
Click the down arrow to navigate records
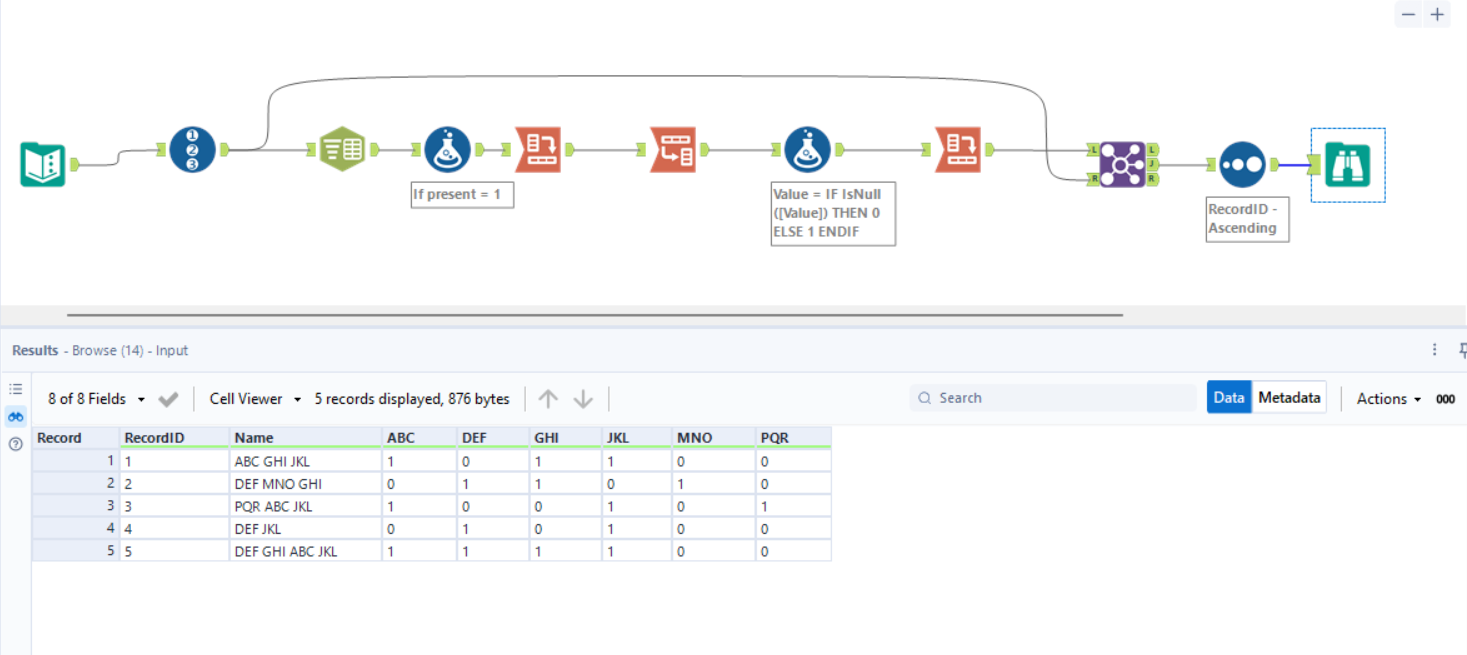tap(582, 398)
